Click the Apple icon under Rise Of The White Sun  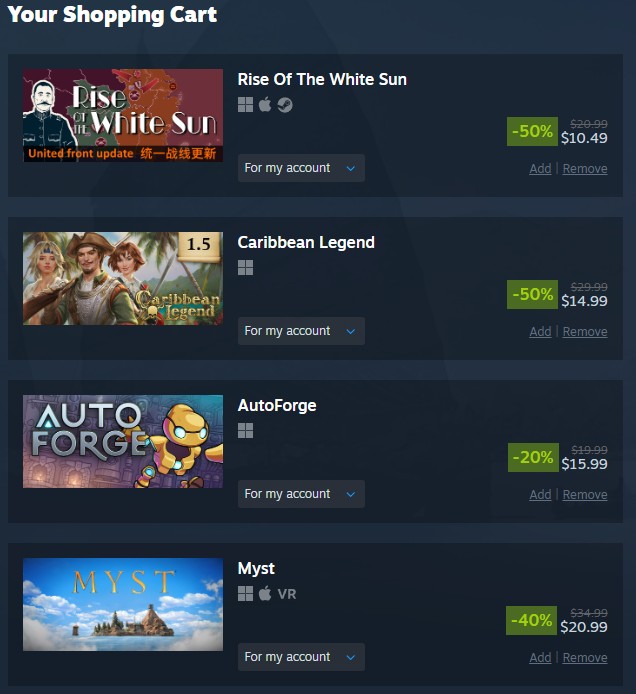coord(265,105)
